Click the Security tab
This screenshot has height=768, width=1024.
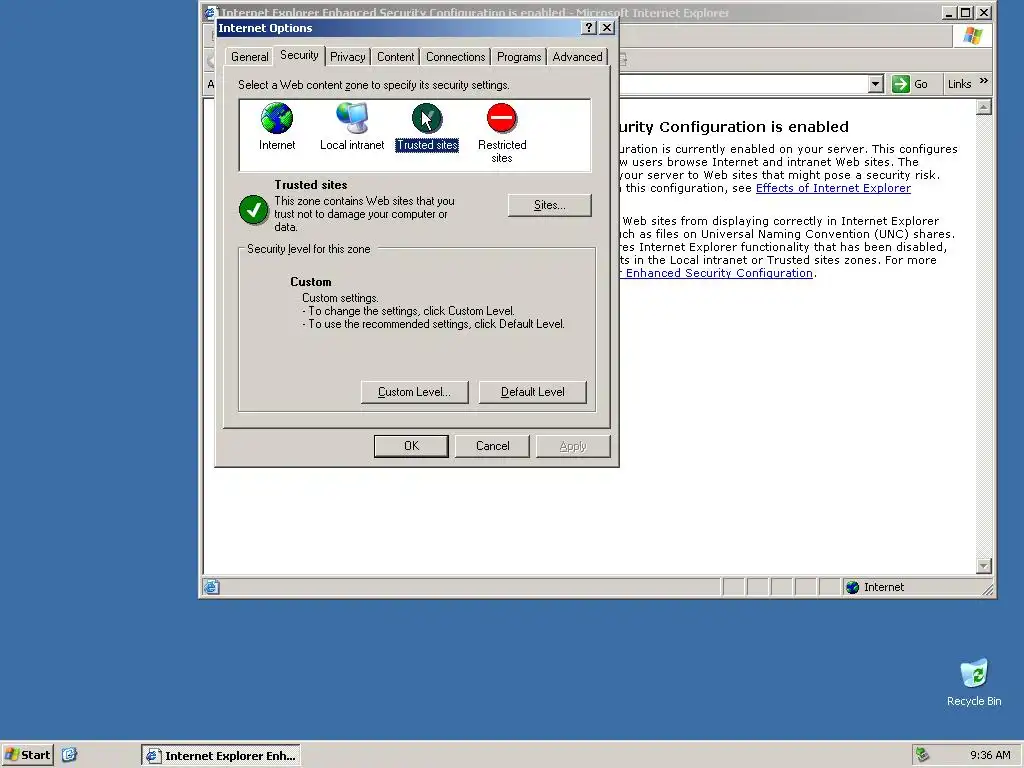tap(299, 56)
